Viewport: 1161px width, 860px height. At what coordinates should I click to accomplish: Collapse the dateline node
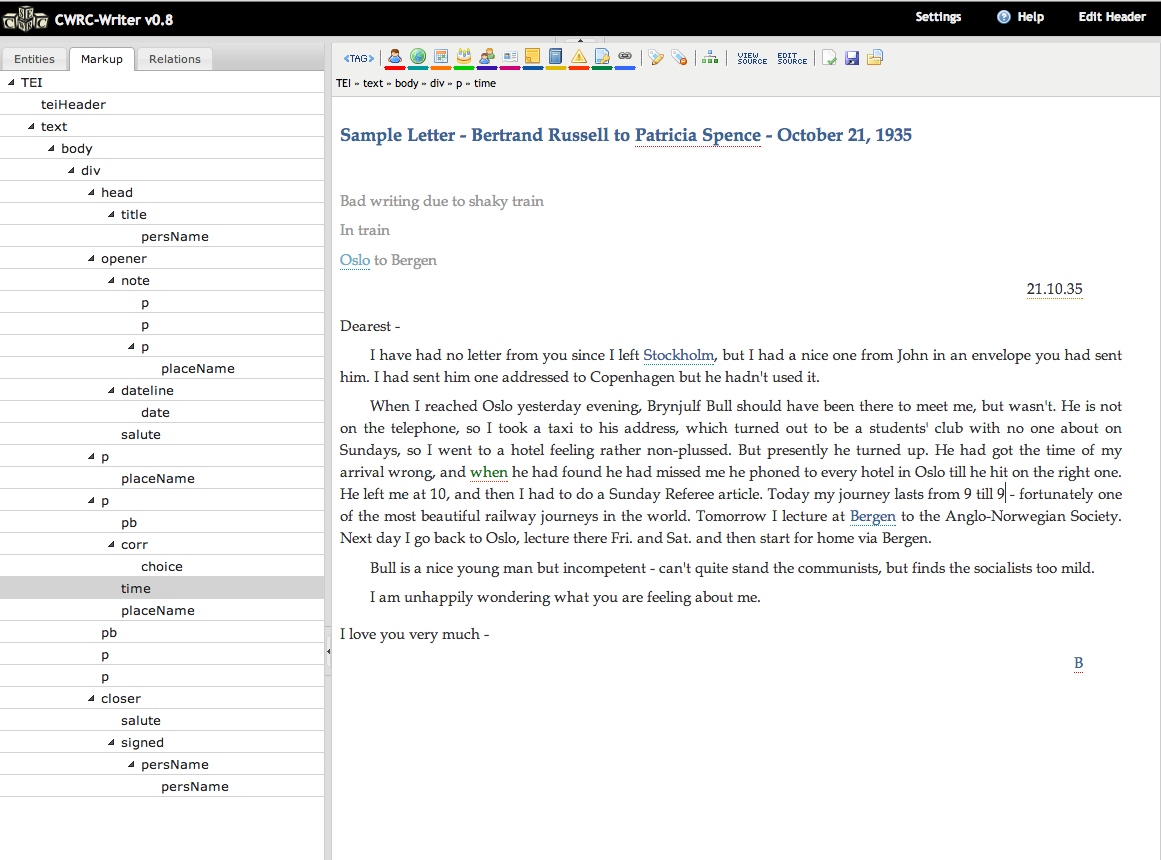(111, 390)
